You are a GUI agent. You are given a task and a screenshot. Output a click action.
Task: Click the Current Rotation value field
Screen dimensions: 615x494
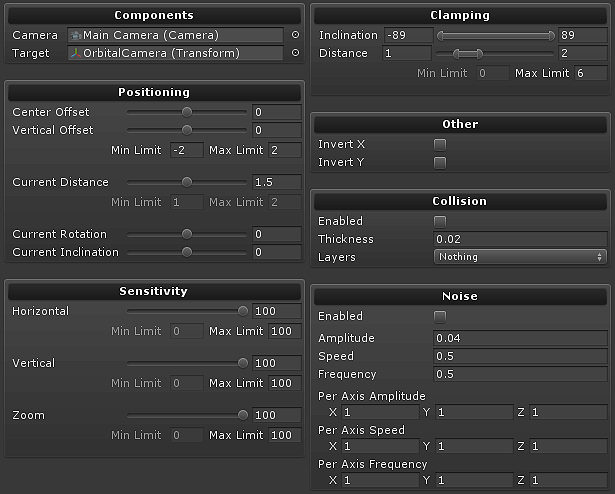click(277, 234)
